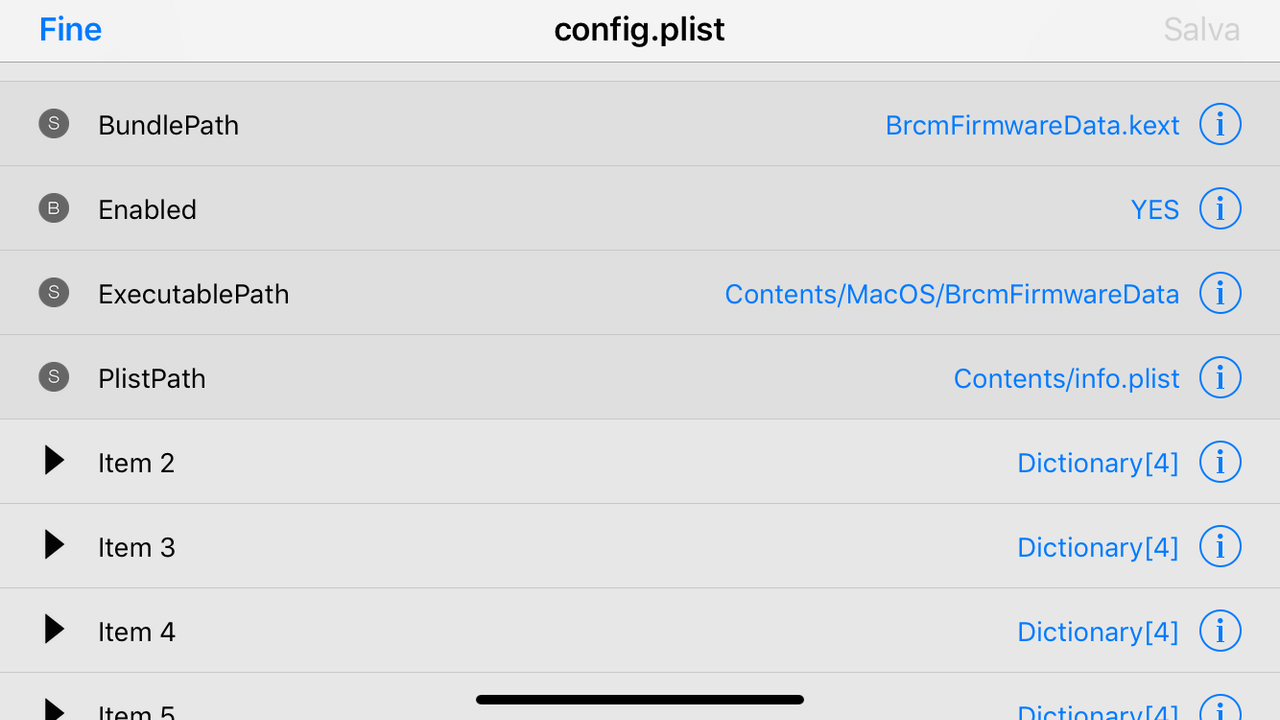Open info for the Enabled row

click(1220, 209)
